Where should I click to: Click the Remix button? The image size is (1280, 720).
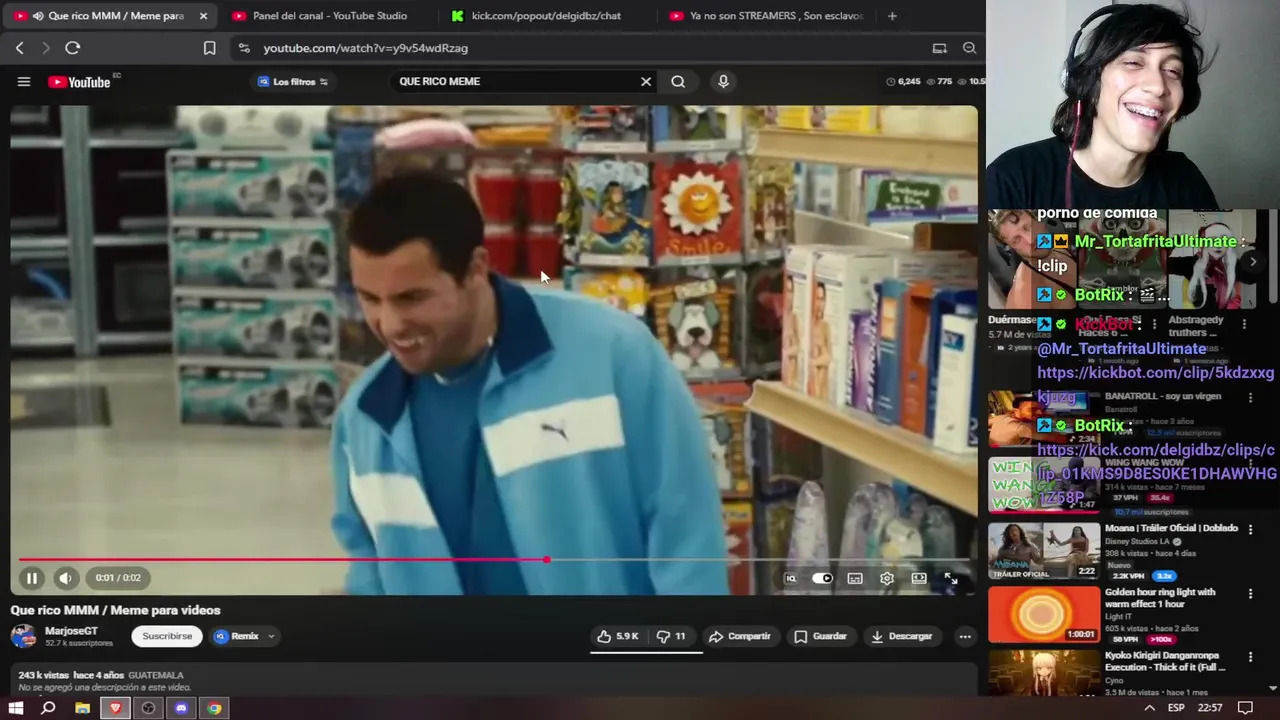coord(237,636)
